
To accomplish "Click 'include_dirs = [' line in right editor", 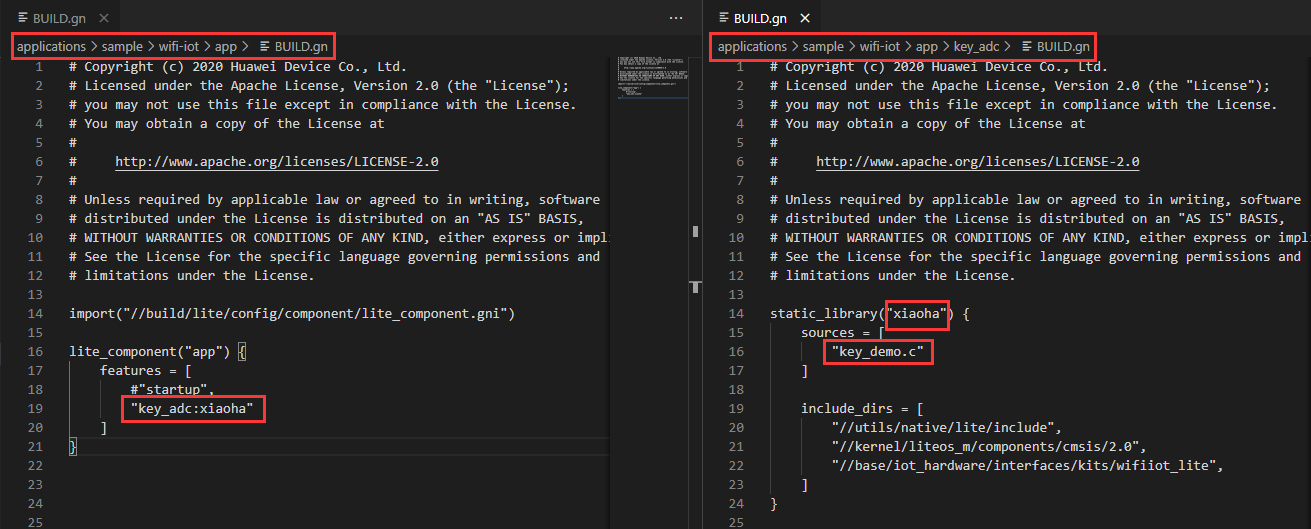I will tap(862, 409).
